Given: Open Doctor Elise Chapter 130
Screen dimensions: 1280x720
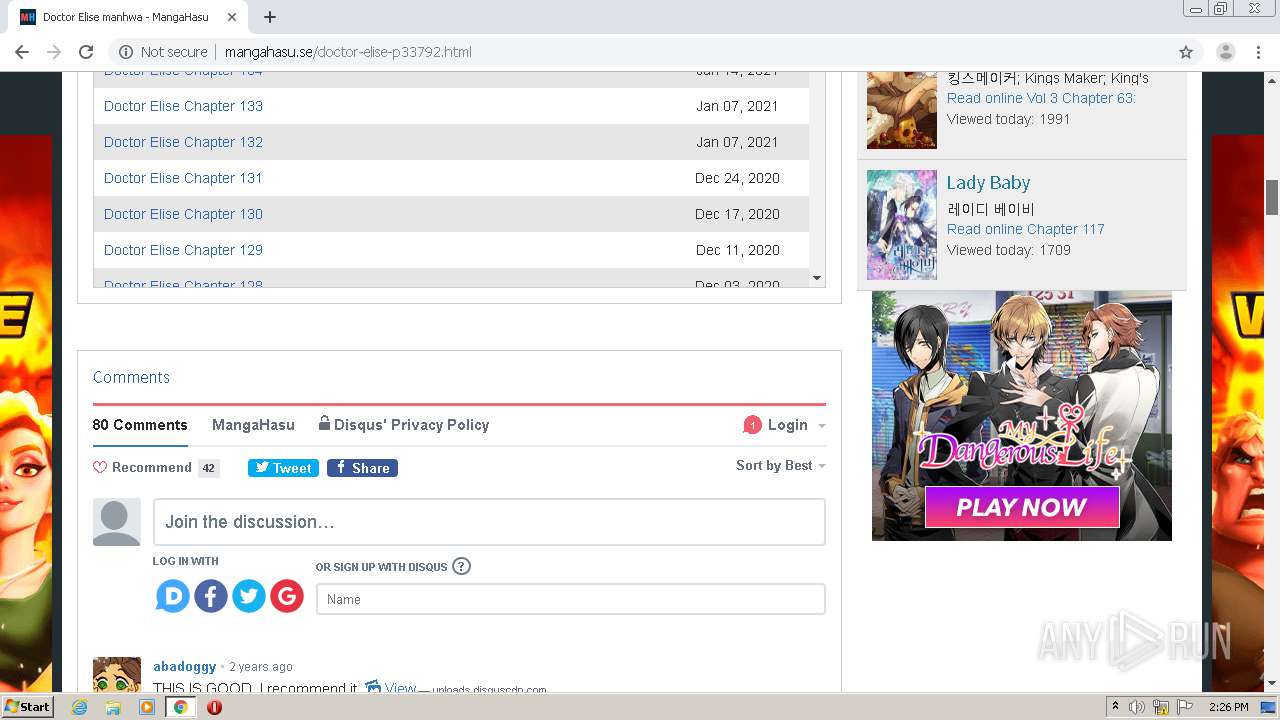Looking at the screenshot, I should (x=183, y=214).
